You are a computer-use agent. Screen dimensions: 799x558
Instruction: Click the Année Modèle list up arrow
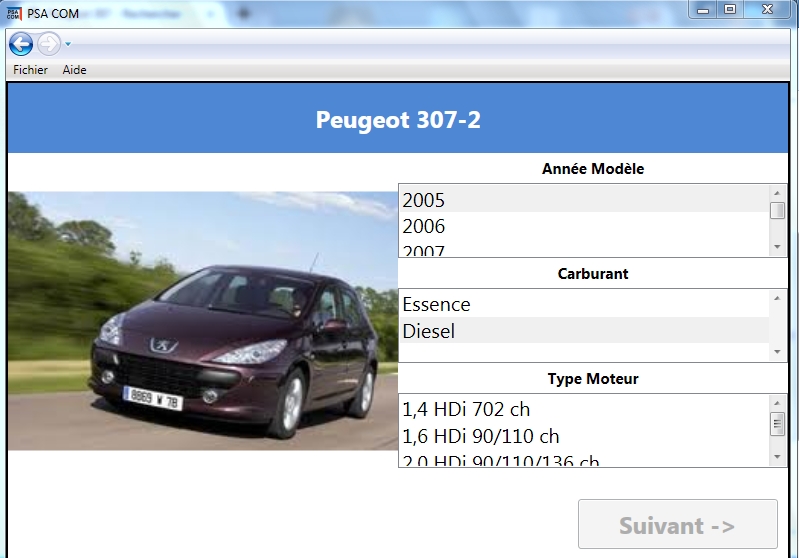[777, 193]
